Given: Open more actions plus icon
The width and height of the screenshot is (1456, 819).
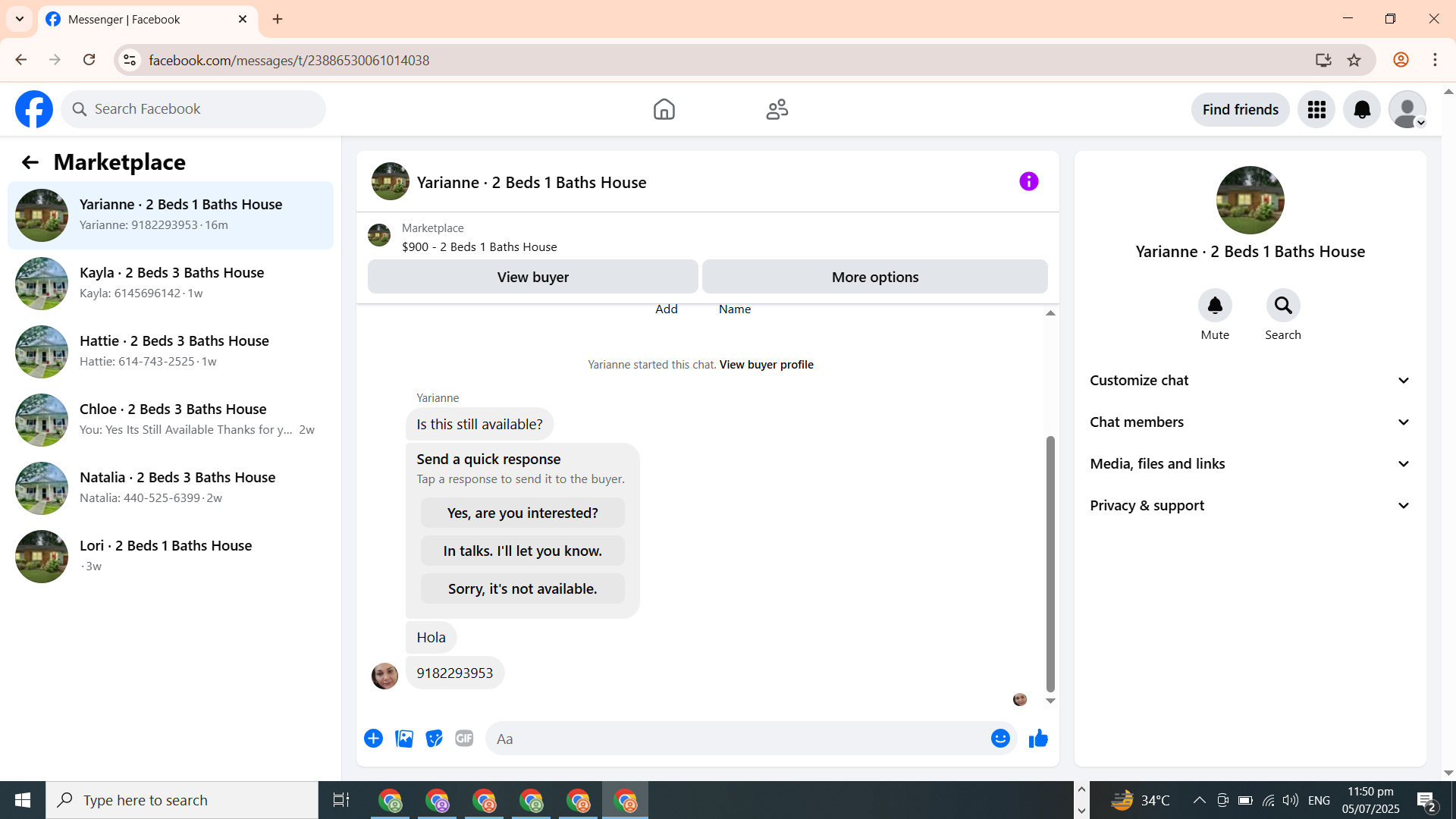Looking at the screenshot, I should 373,739.
